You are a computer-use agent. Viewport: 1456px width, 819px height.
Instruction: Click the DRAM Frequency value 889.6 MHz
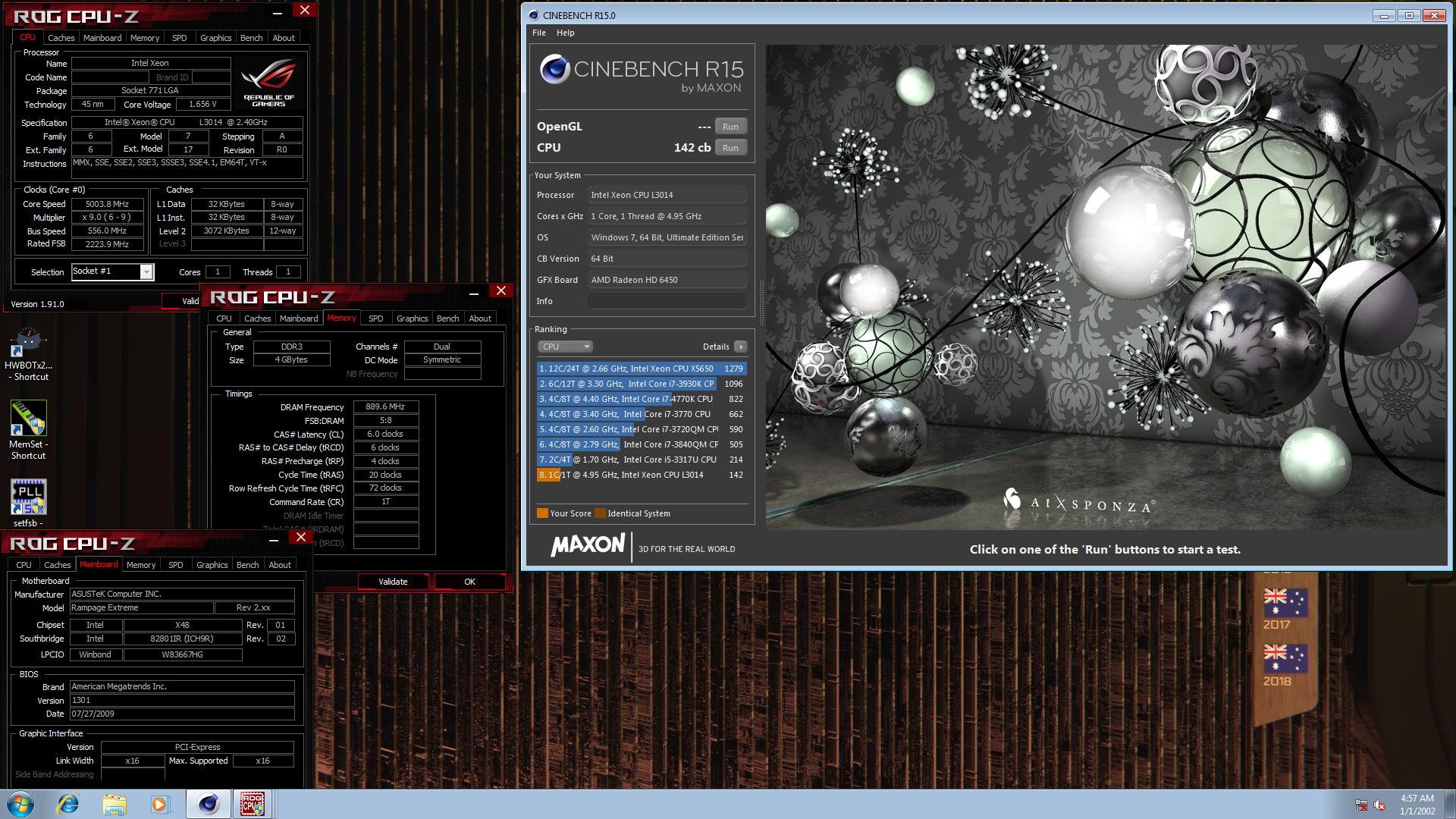385,407
